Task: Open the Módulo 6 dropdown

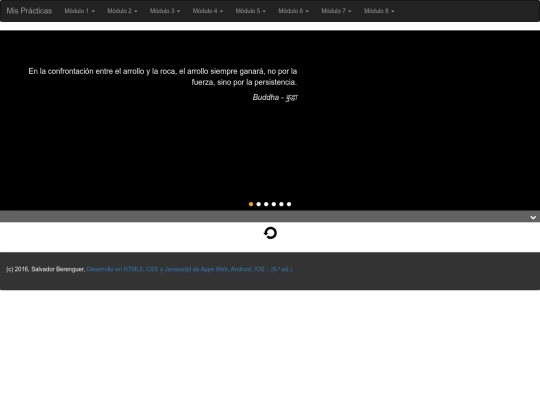Action: (x=293, y=11)
